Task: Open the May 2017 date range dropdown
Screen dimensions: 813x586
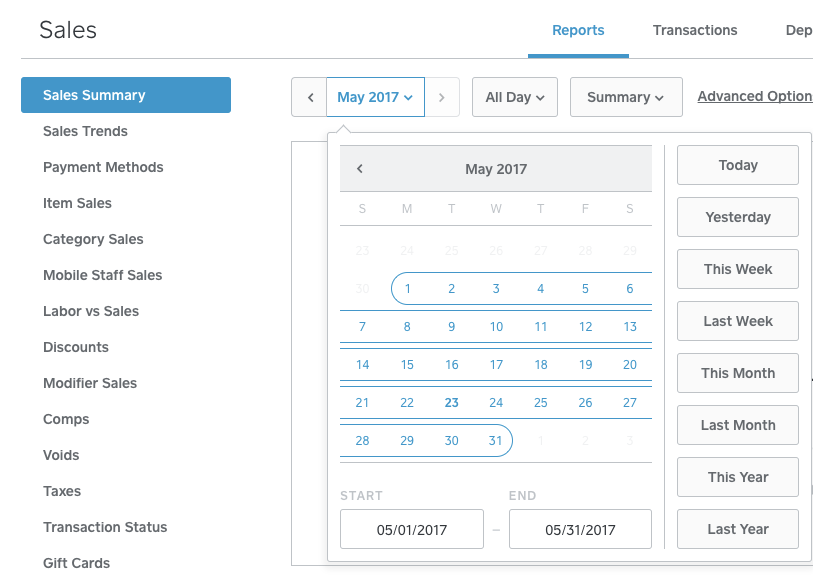Action: click(x=375, y=97)
